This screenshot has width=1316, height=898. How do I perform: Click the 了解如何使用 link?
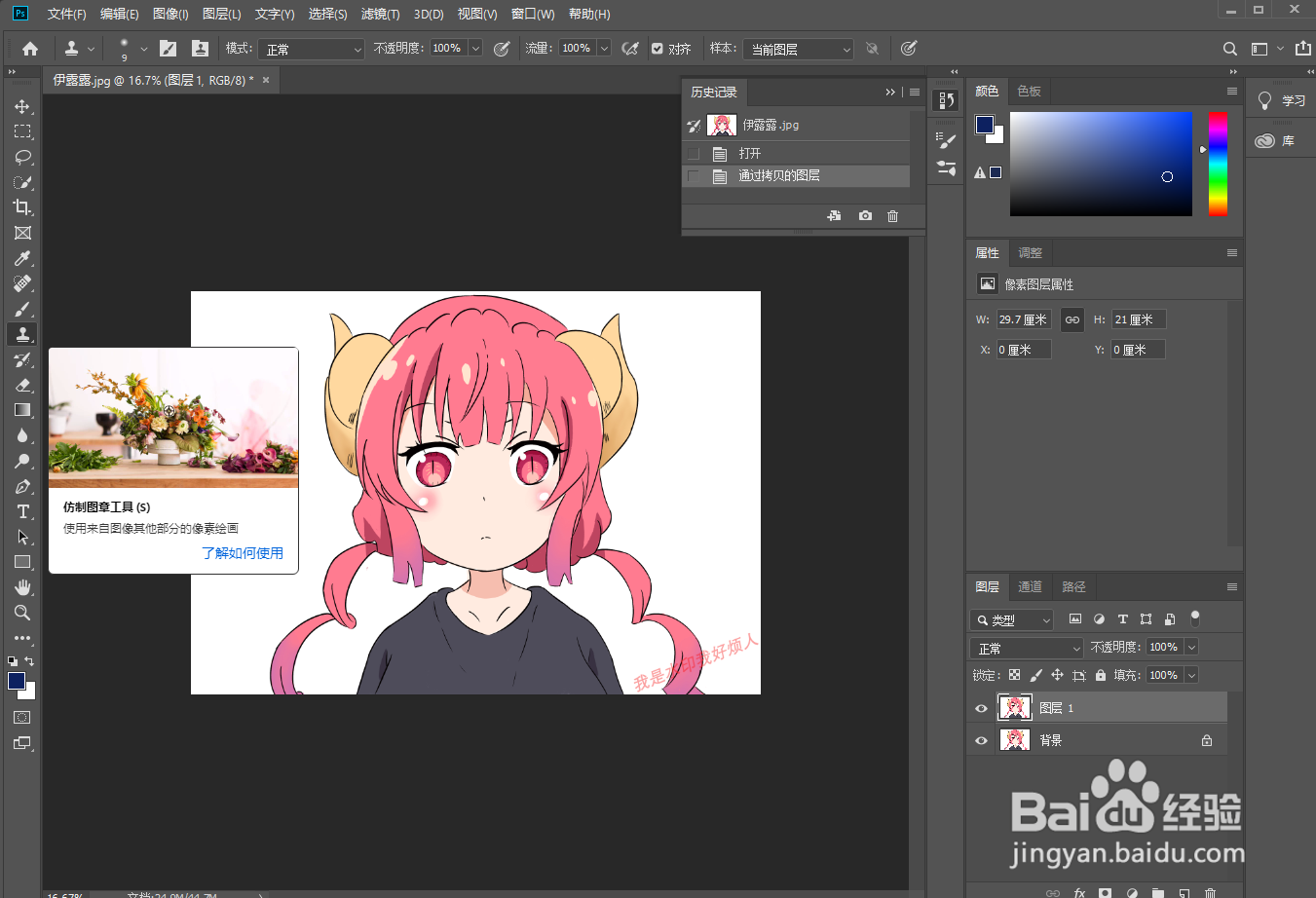243,552
